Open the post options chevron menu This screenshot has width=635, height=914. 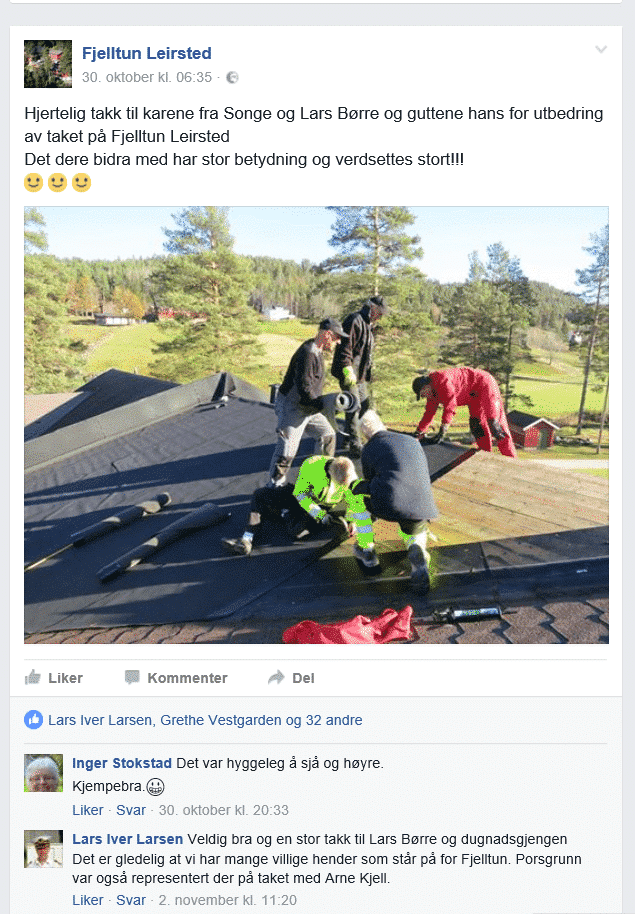[x=601, y=50]
